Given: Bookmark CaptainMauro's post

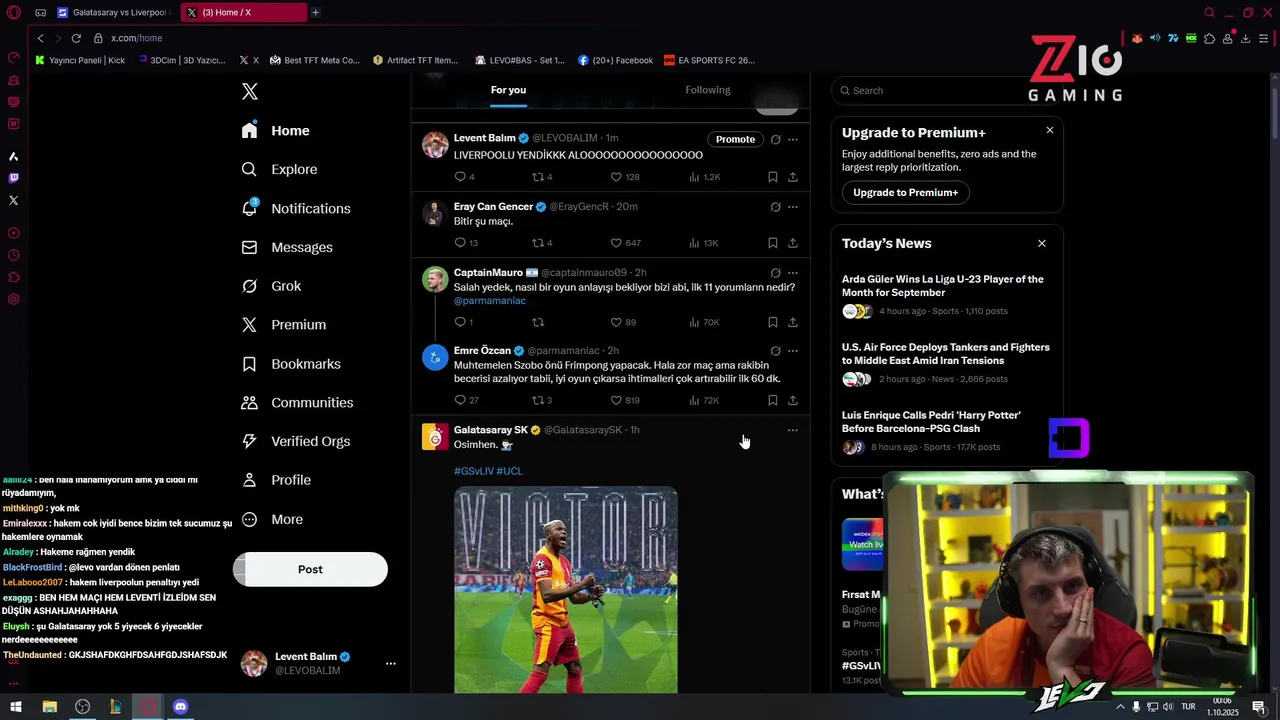Looking at the screenshot, I should point(773,322).
